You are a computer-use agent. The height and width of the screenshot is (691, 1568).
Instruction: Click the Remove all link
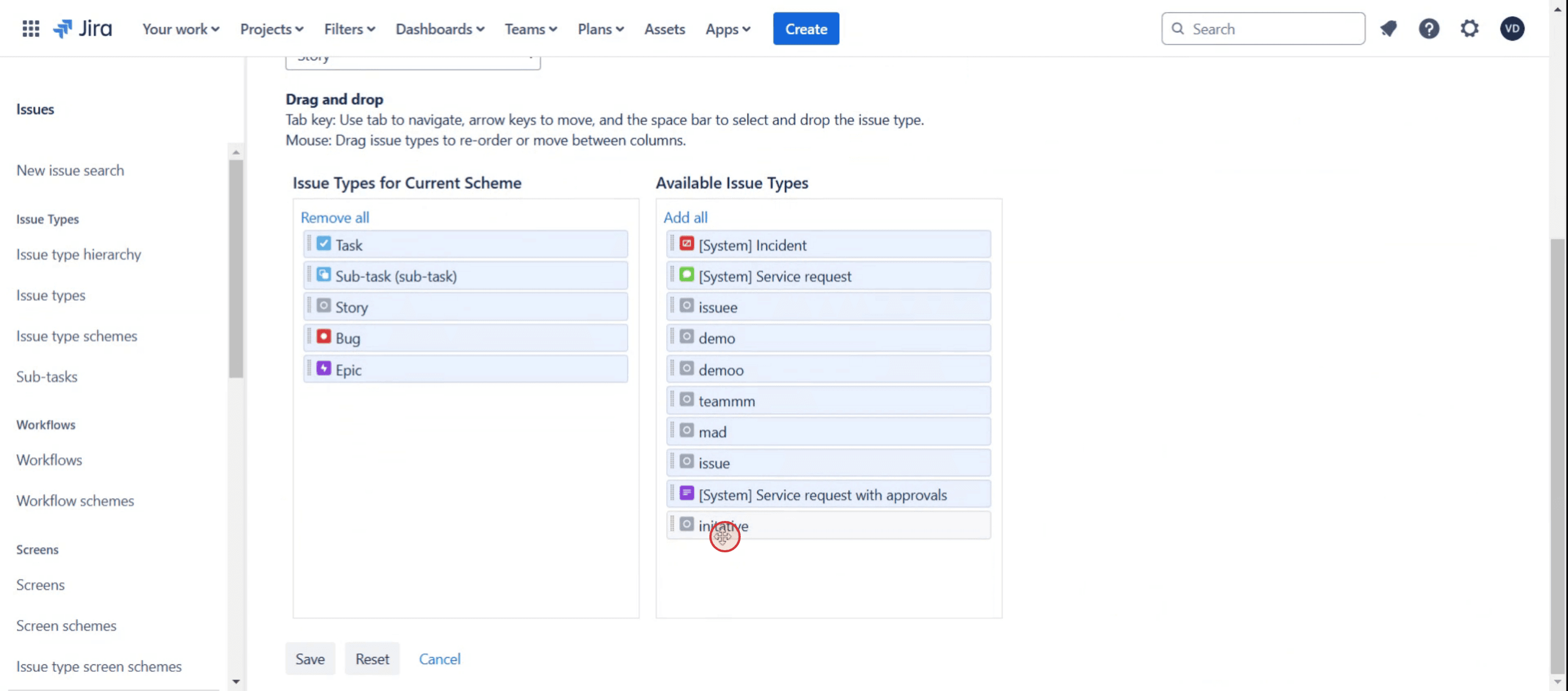point(334,217)
